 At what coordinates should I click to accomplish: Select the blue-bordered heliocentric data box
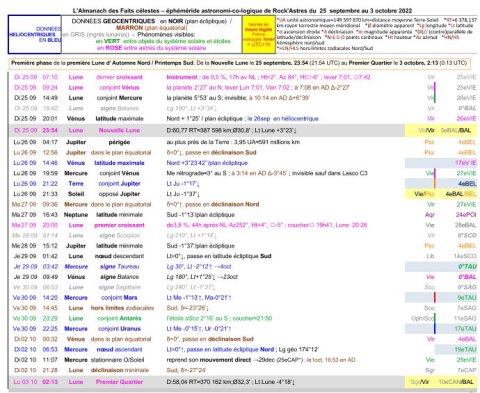point(35,34)
